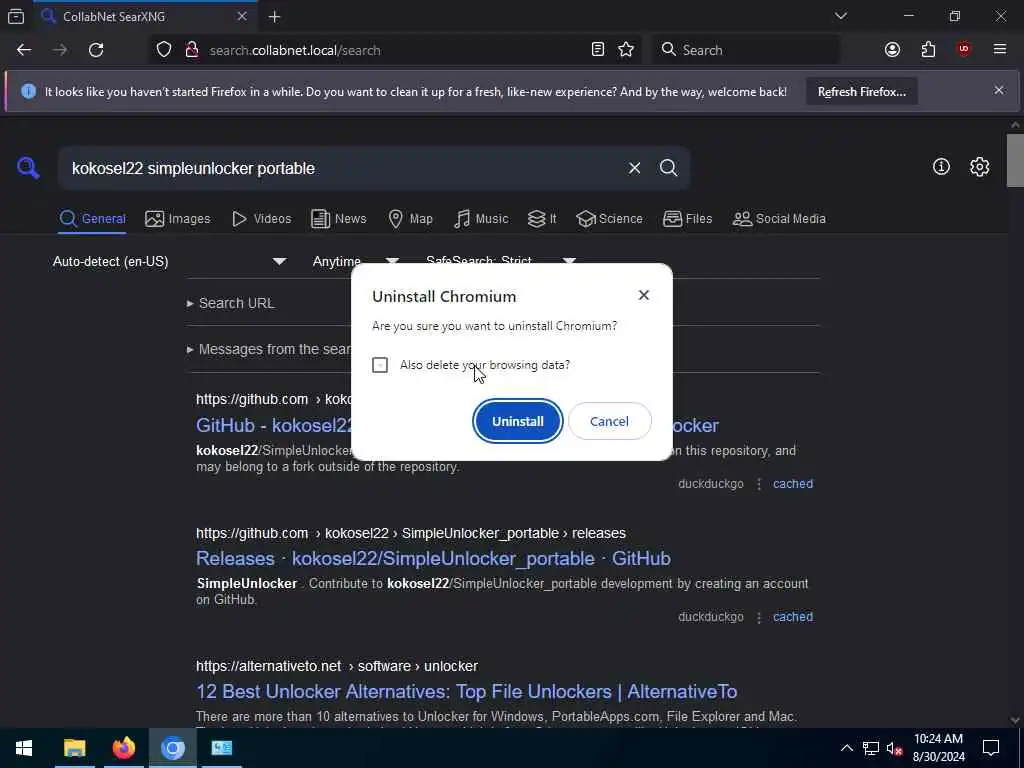Viewport: 1024px width, 768px height.
Task: Switch to the Videos tab
Action: (x=262, y=219)
